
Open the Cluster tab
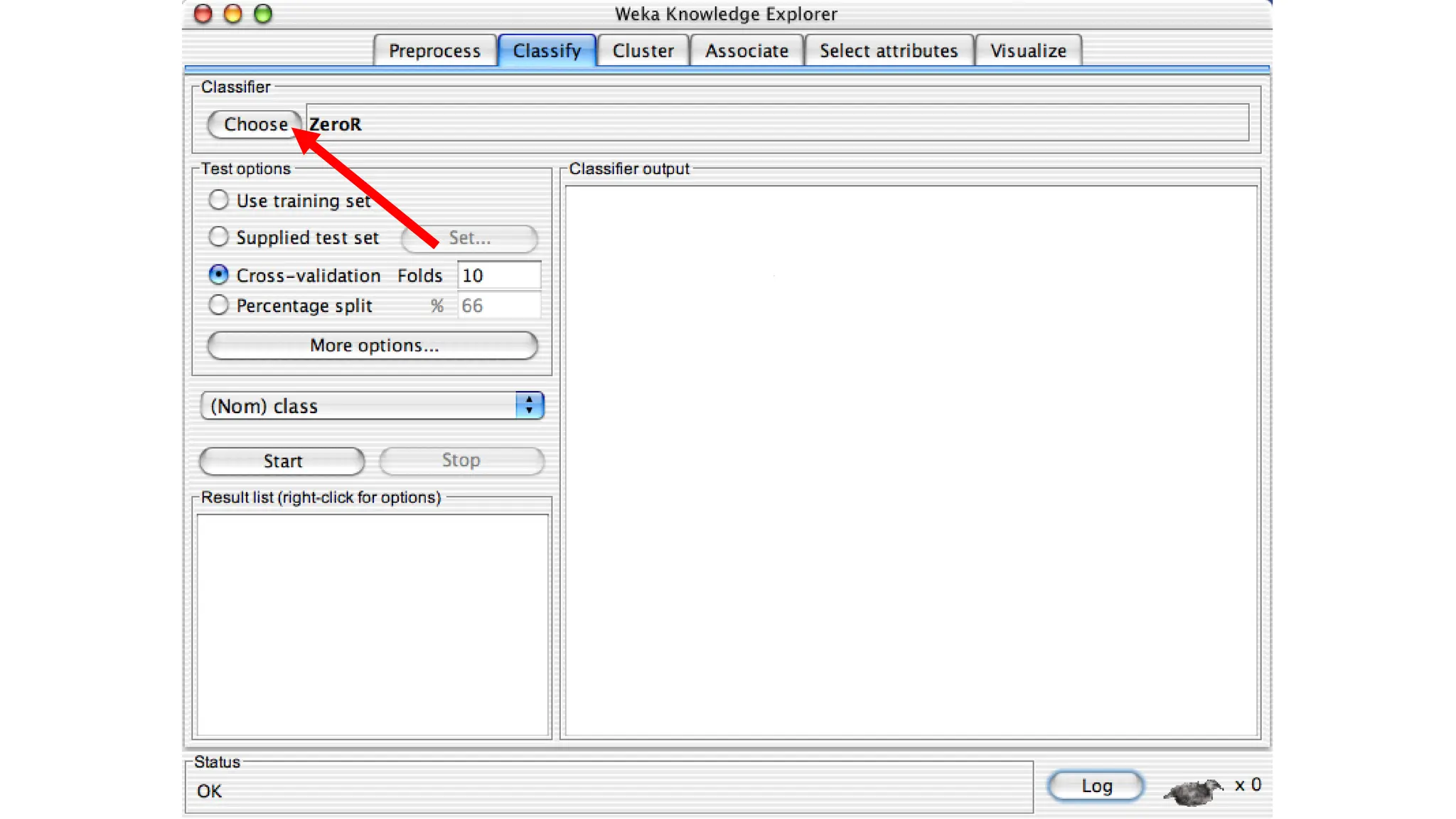(643, 51)
